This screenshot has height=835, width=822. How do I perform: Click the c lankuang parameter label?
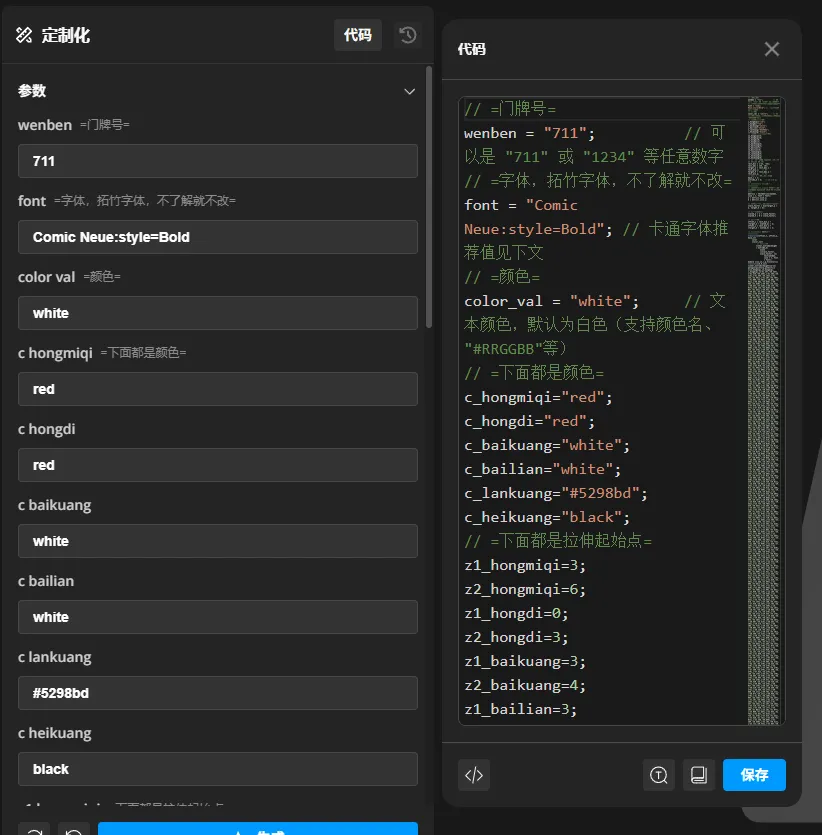[x=54, y=657]
